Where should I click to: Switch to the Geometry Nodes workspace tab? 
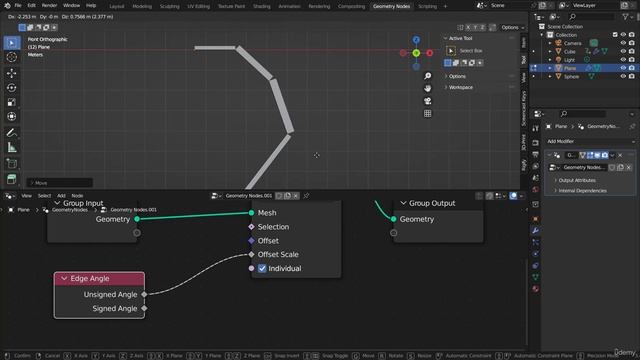pos(391,6)
